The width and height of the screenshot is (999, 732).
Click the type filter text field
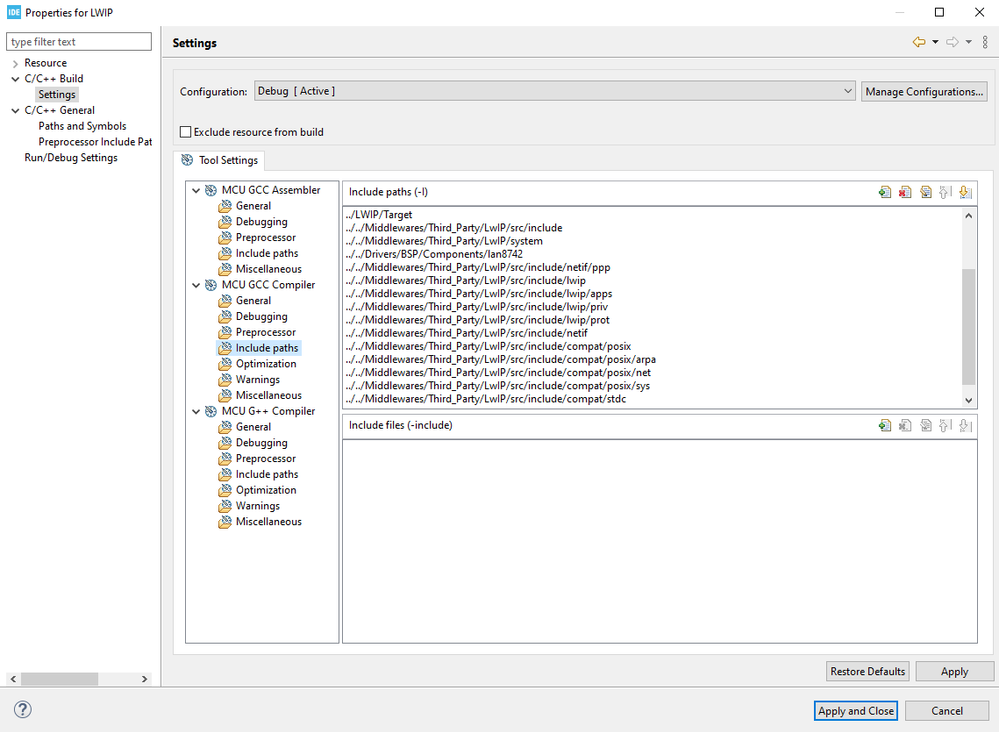(79, 41)
